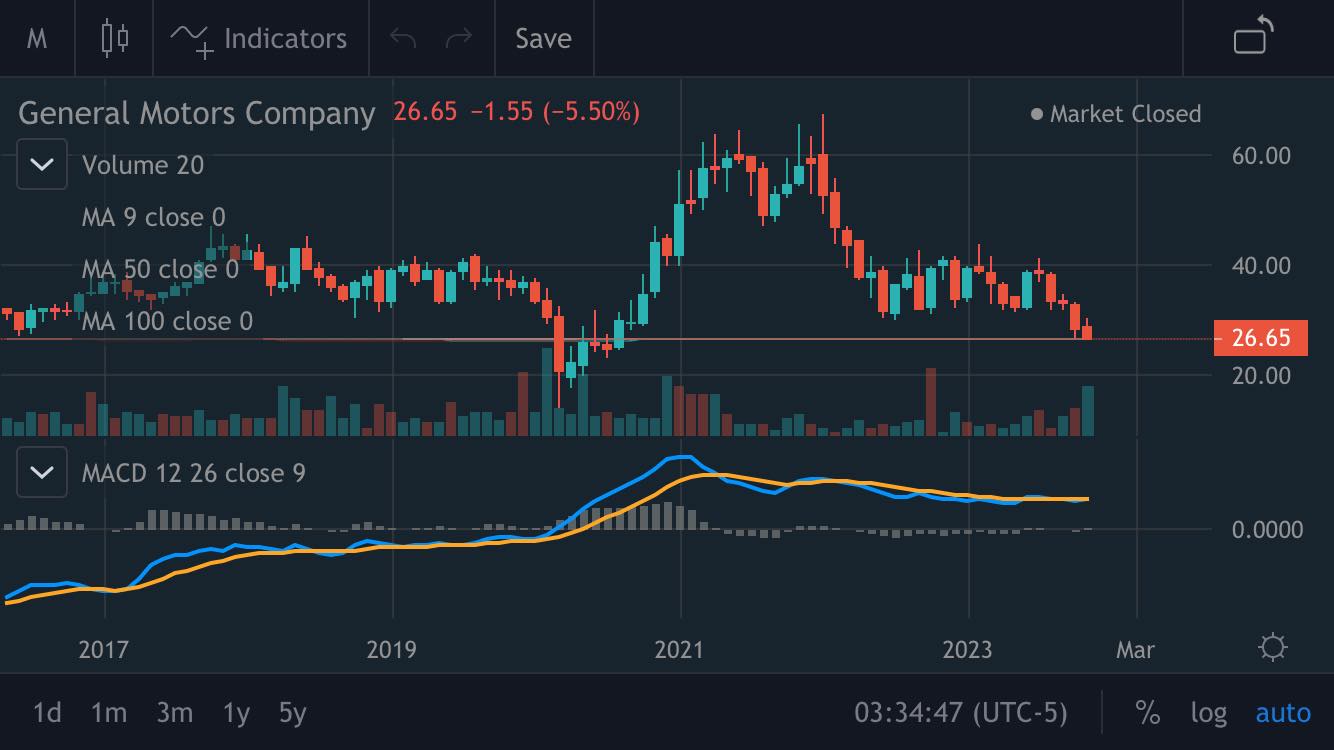The image size is (1334, 750).
Task: Click the redo arrow
Action: [x=459, y=38]
